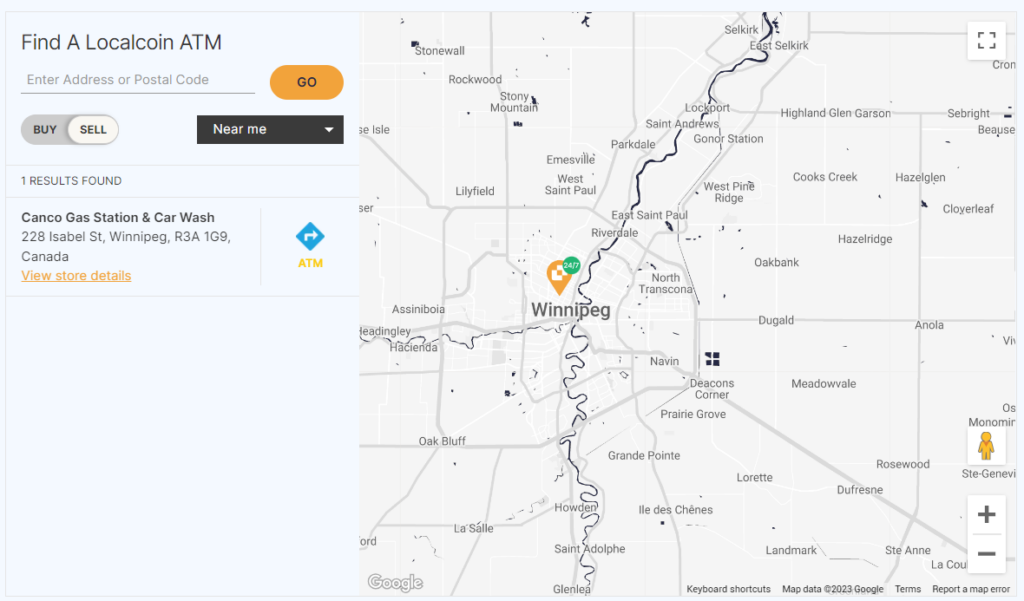
Task: Focus the address or postal code field
Action: pos(138,80)
